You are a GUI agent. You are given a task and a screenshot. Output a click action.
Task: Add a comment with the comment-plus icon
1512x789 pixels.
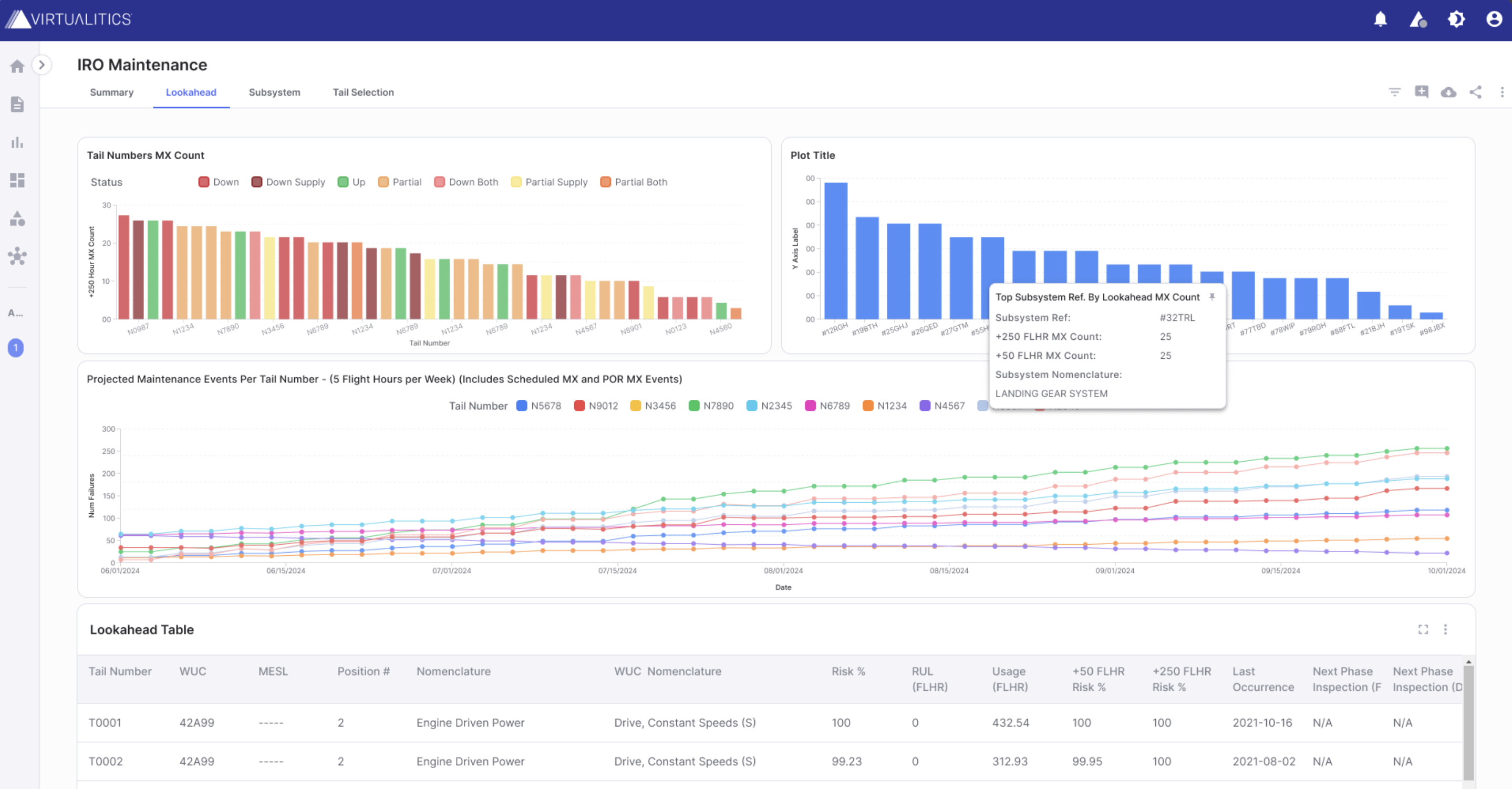point(1421,92)
